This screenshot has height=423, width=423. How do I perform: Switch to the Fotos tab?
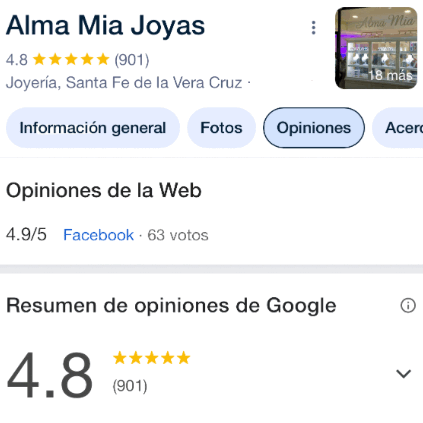(221, 128)
